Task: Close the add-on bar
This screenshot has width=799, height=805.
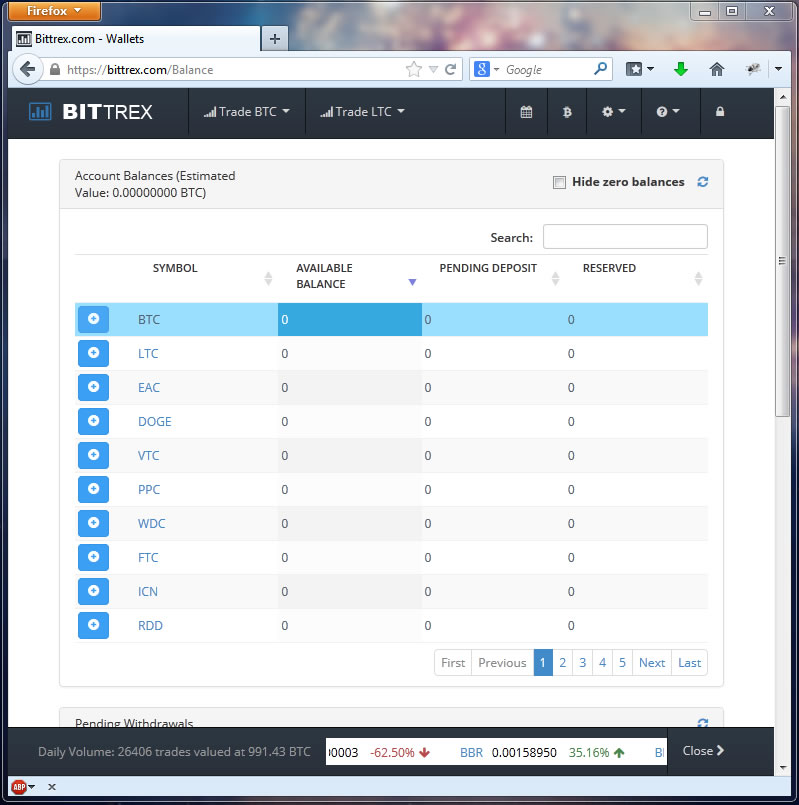Action: (52, 787)
